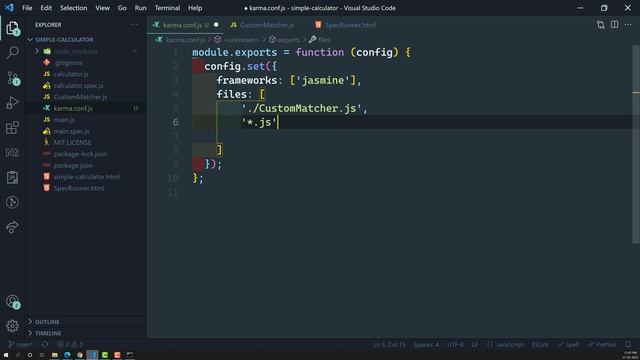Image resolution: width=640 pixels, height=360 pixels.
Task: Select karma.conf.js in the explorer tree
Action: pyautogui.click(x=73, y=108)
